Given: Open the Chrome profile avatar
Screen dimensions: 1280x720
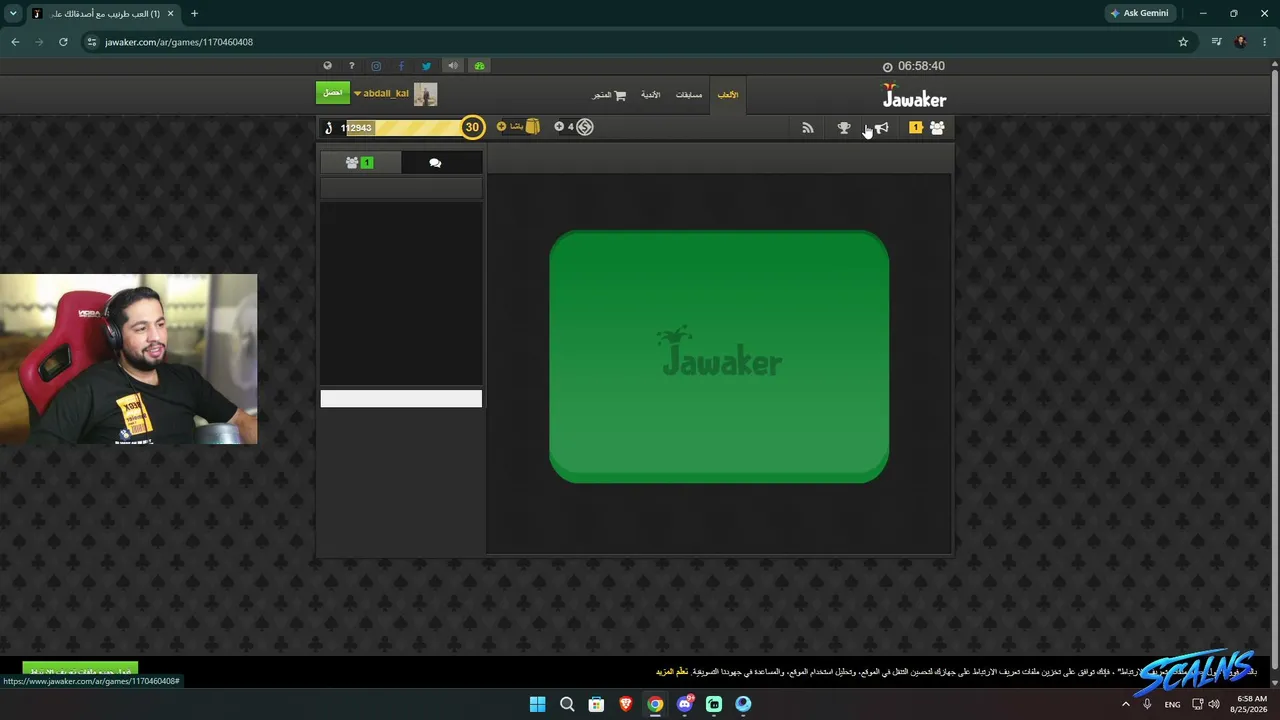Looking at the screenshot, I should pos(1241,42).
